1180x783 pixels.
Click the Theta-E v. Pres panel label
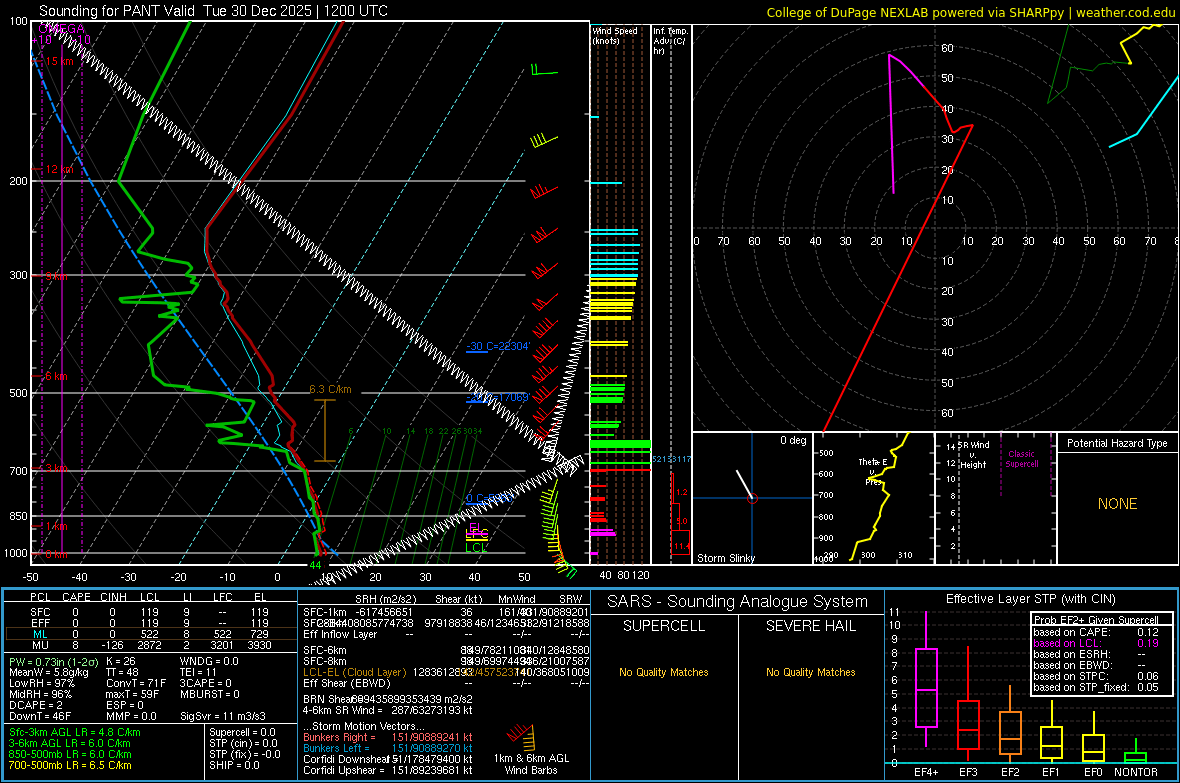(873, 471)
